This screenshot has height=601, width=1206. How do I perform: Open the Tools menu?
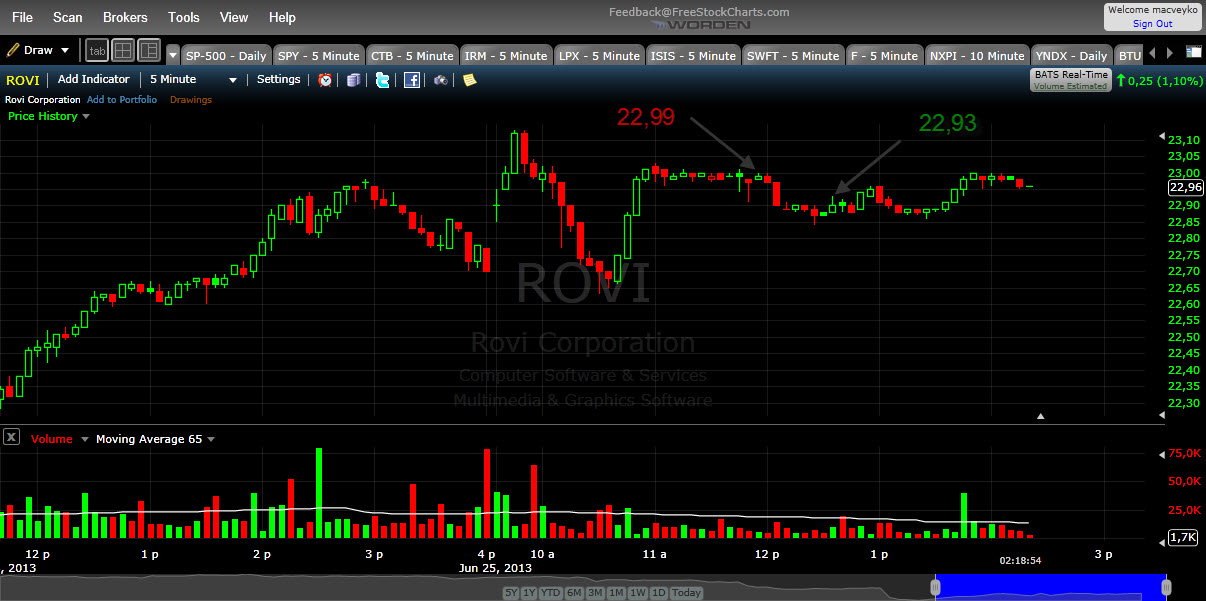tap(184, 17)
